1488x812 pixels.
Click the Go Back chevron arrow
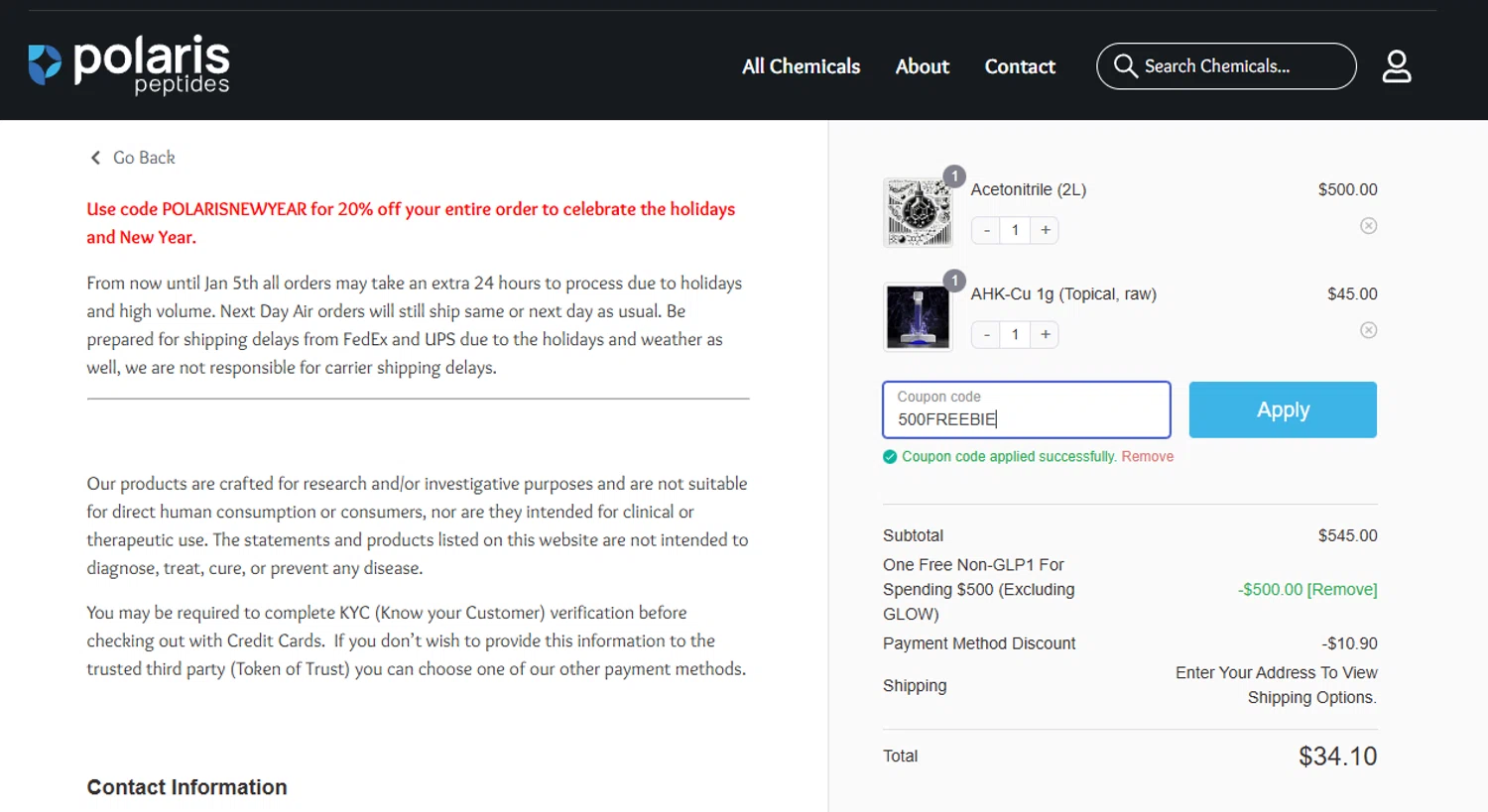click(95, 158)
